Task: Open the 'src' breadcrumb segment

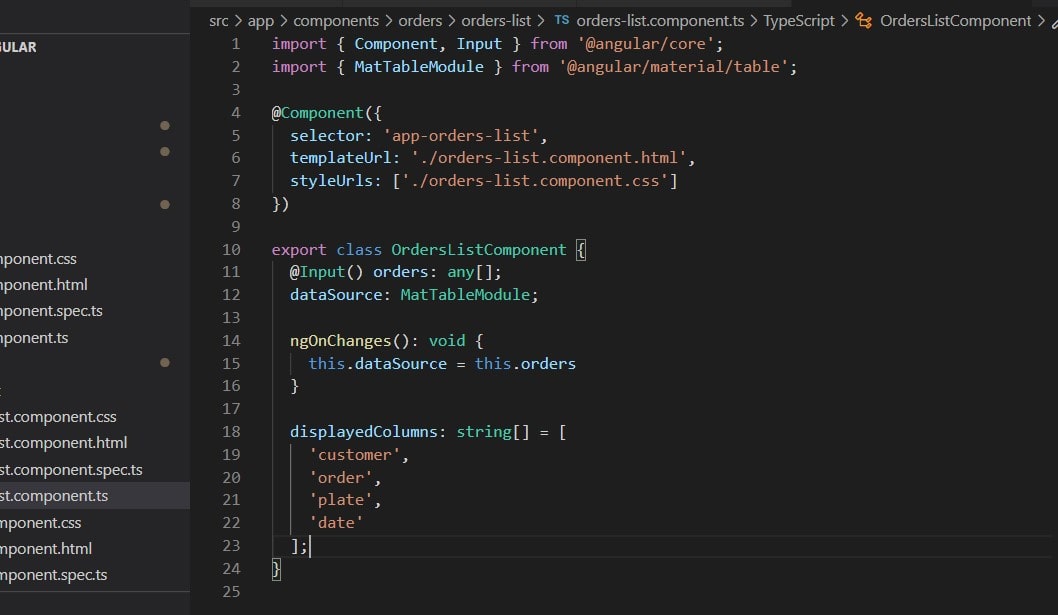Action: click(x=218, y=21)
